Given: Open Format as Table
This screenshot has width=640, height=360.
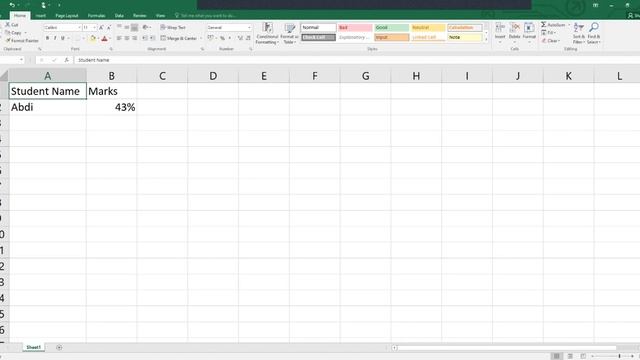Looking at the screenshot, I should coord(289,33).
